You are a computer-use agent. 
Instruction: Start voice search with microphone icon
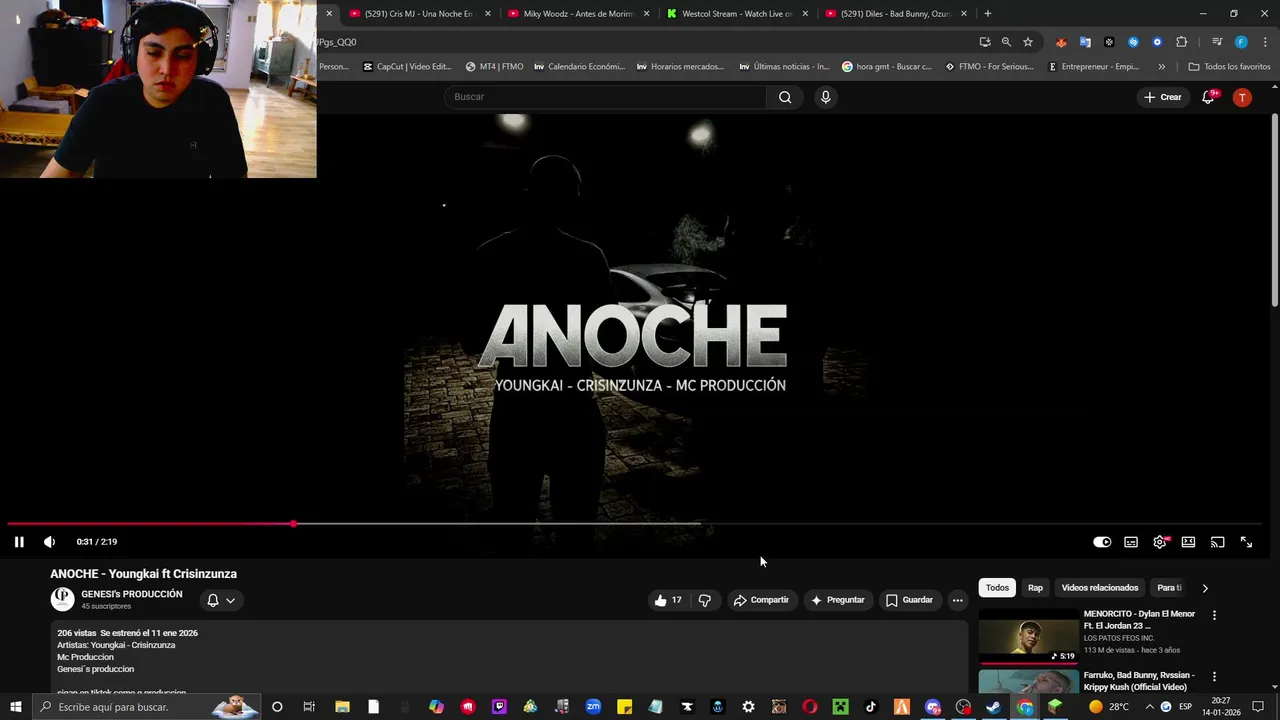pyautogui.click(x=825, y=97)
